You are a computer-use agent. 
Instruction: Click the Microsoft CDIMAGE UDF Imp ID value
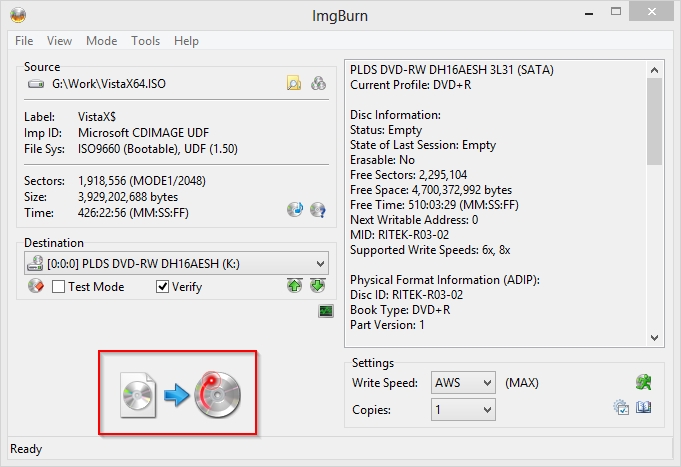(x=143, y=132)
